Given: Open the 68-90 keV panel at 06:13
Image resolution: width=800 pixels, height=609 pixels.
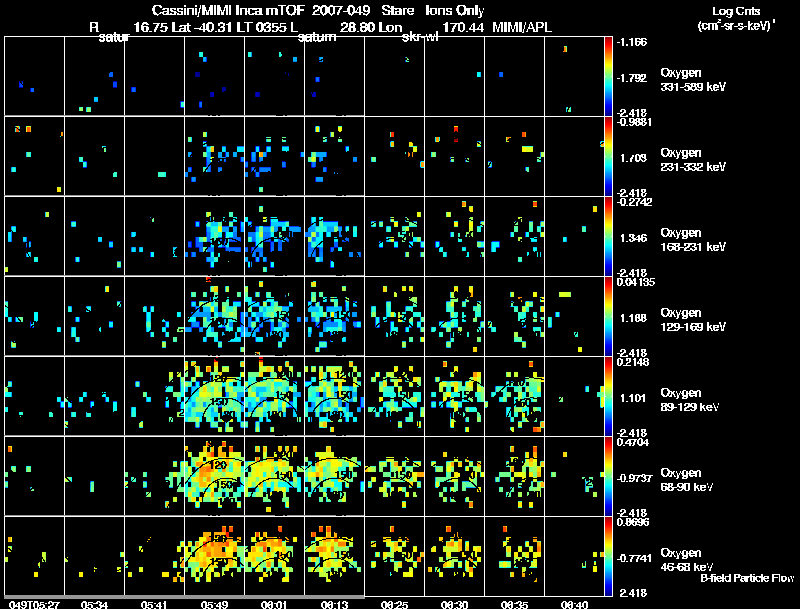Looking at the screenshot, I should (335, 476).
